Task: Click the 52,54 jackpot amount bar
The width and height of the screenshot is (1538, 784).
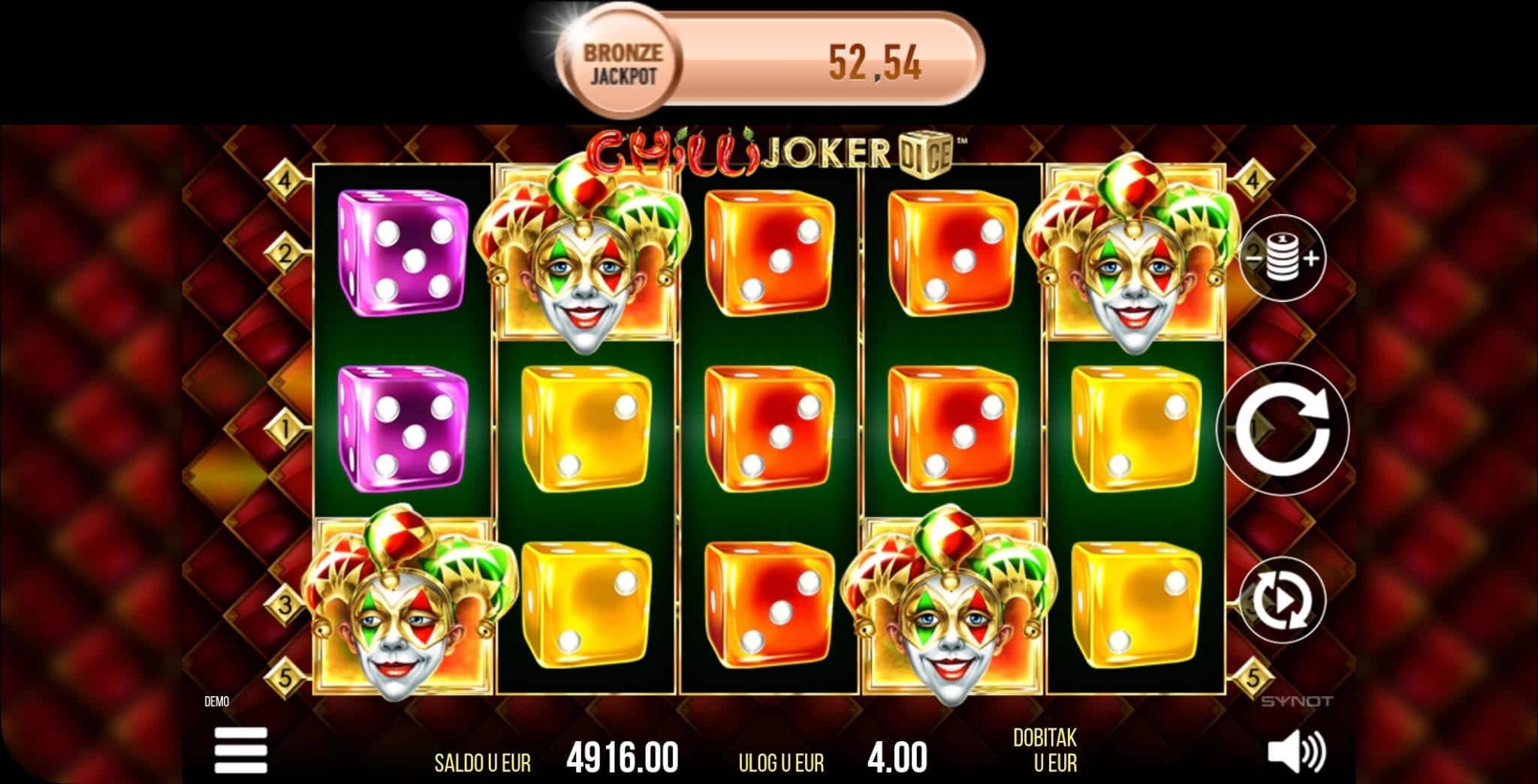Action: coord(826,62)
